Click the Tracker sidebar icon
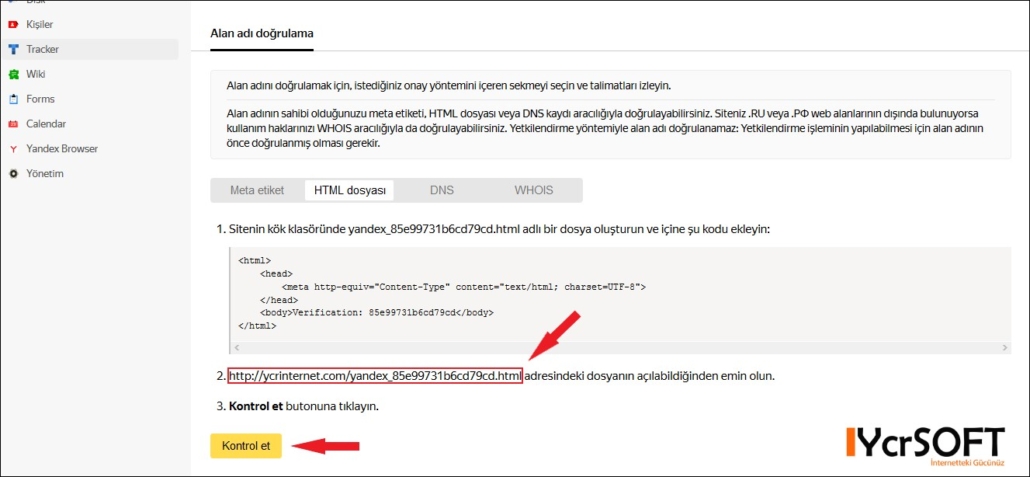The height and width of the screenshot is (477, 1030). (12, 50)
